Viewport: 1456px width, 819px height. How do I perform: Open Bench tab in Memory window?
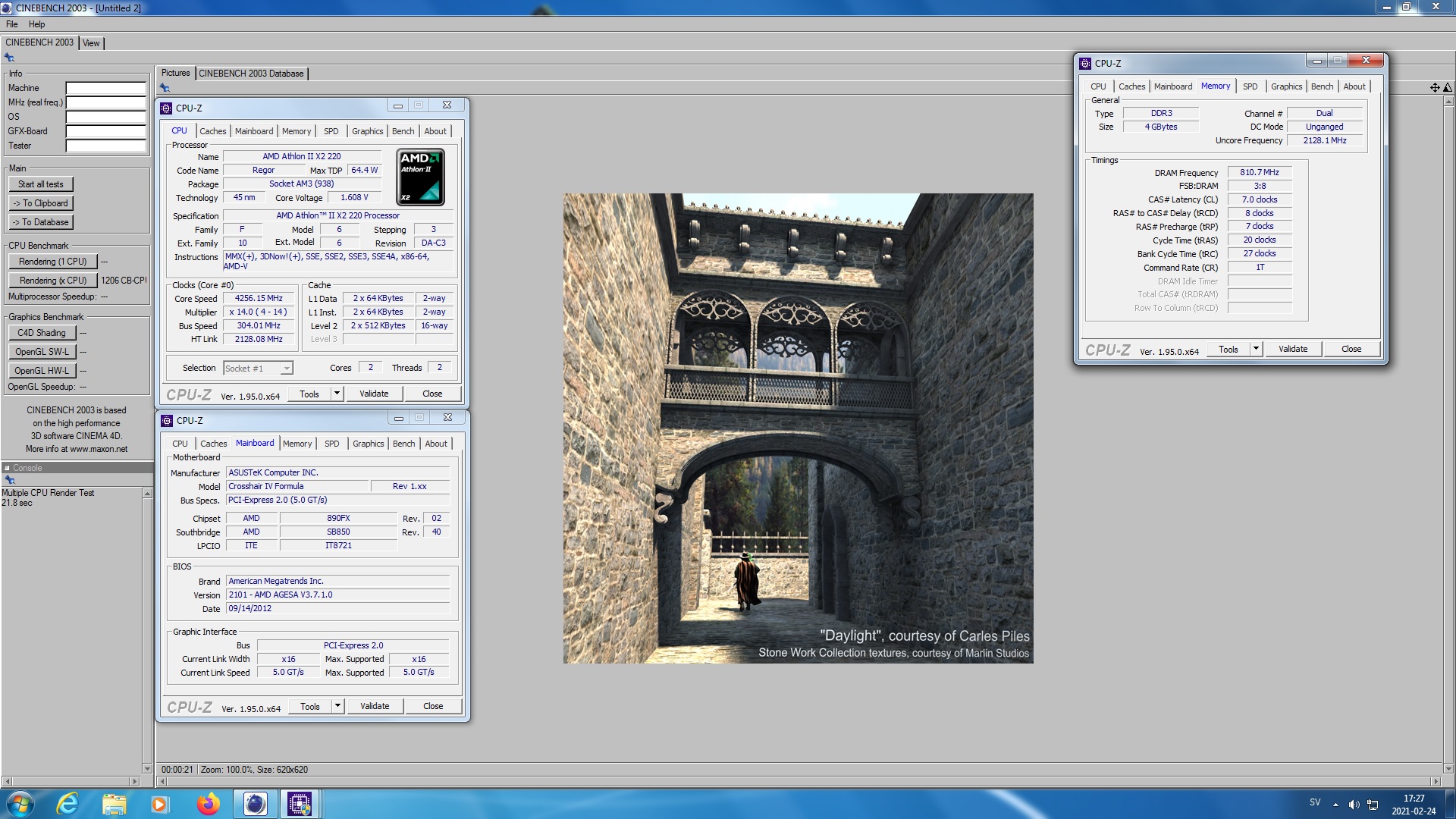point(1322,86)
